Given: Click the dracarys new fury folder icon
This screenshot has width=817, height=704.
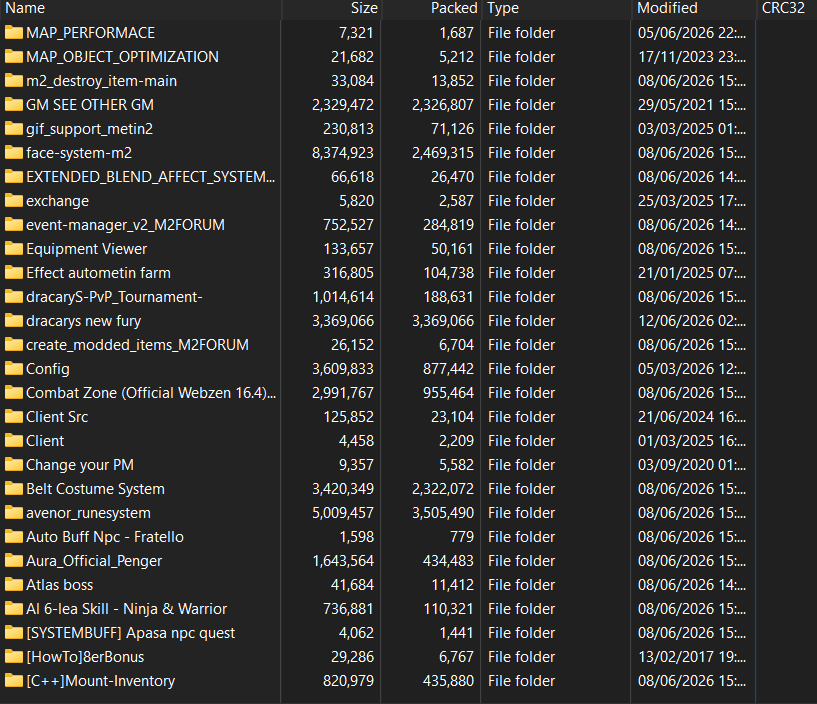Looking at the screenshot, I should click(x=14, y=320).
